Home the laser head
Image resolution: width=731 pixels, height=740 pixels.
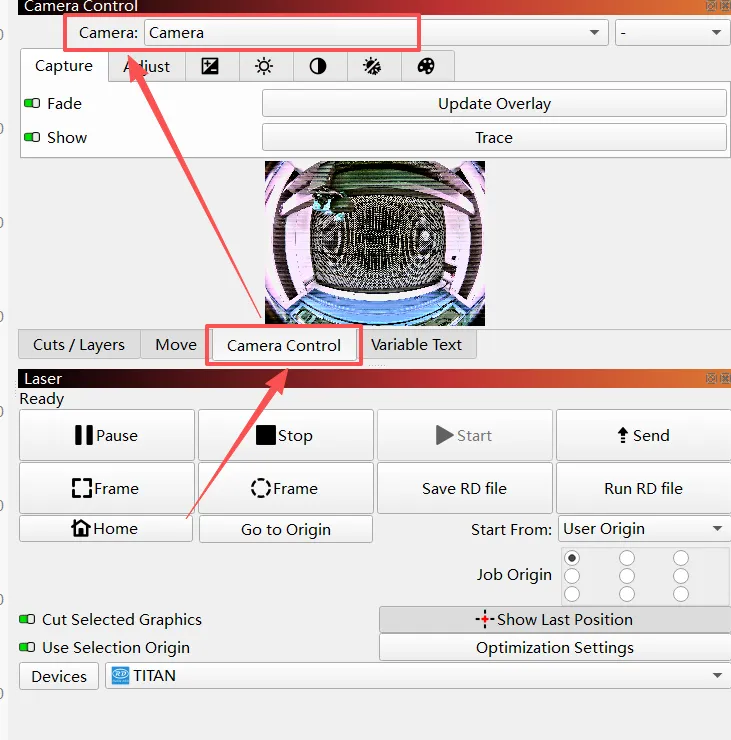106,529
